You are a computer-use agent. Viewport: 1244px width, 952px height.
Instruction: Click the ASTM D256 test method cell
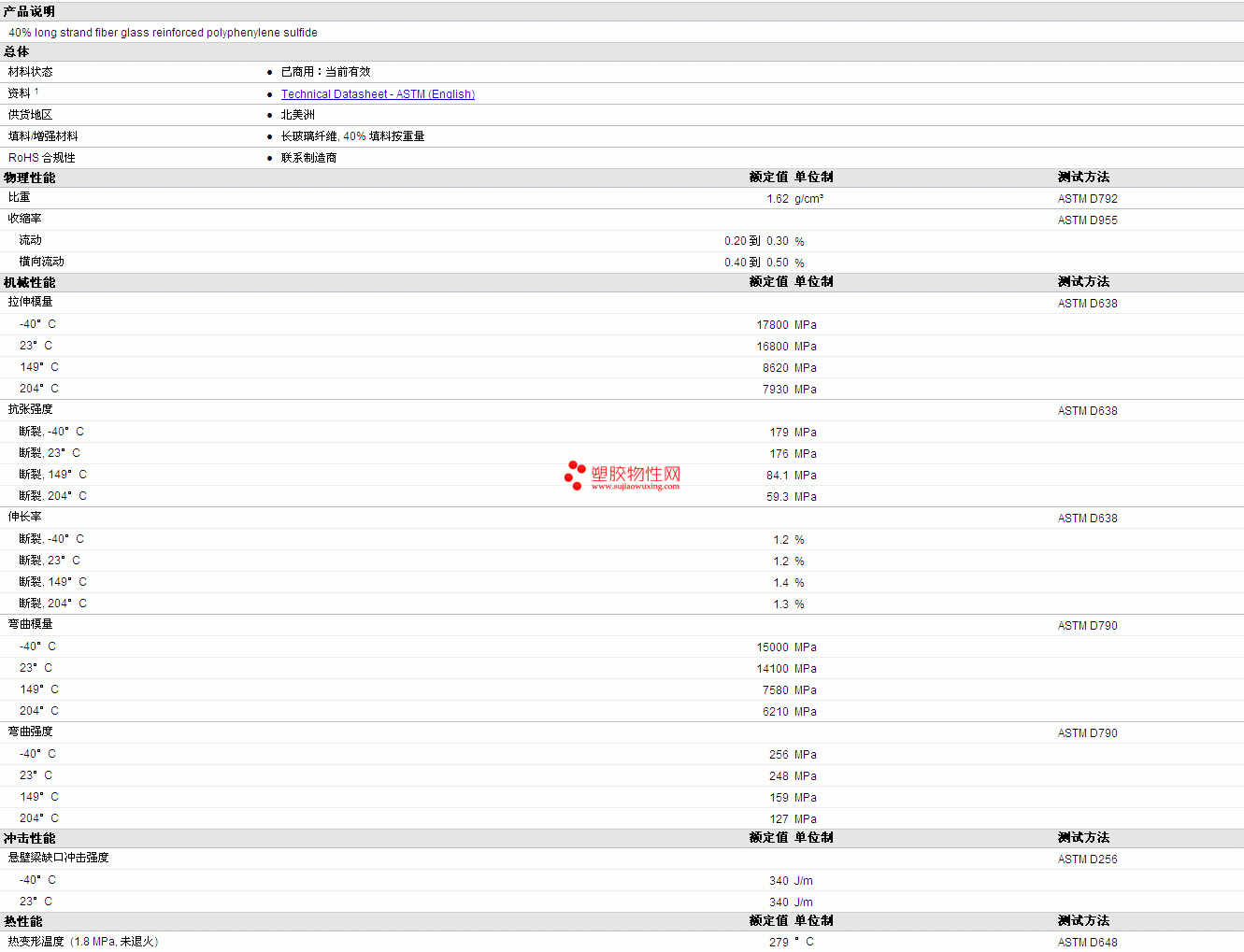(1087, 860)
